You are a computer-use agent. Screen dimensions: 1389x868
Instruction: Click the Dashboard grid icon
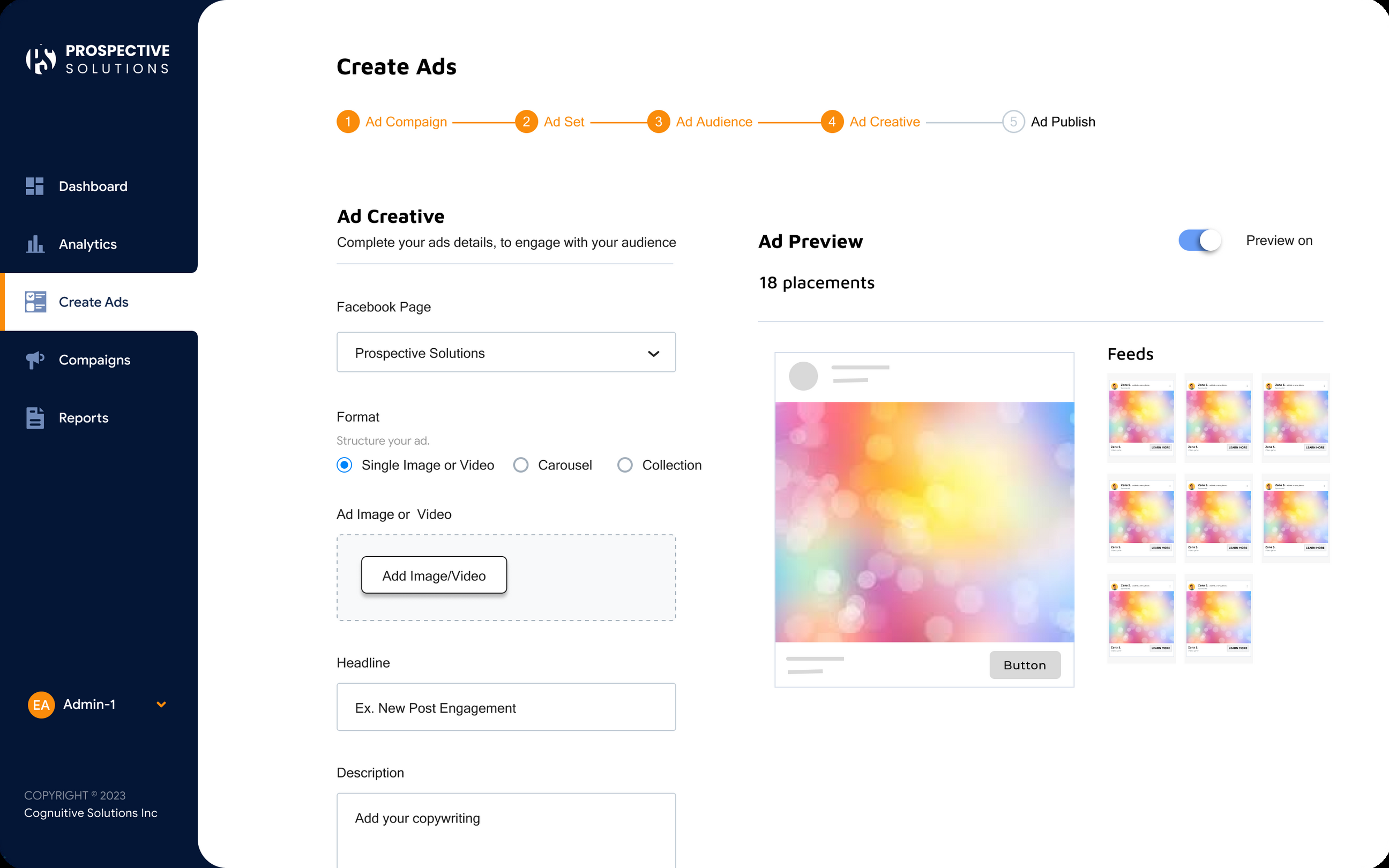pyautogui.click(x=35, y=186)
